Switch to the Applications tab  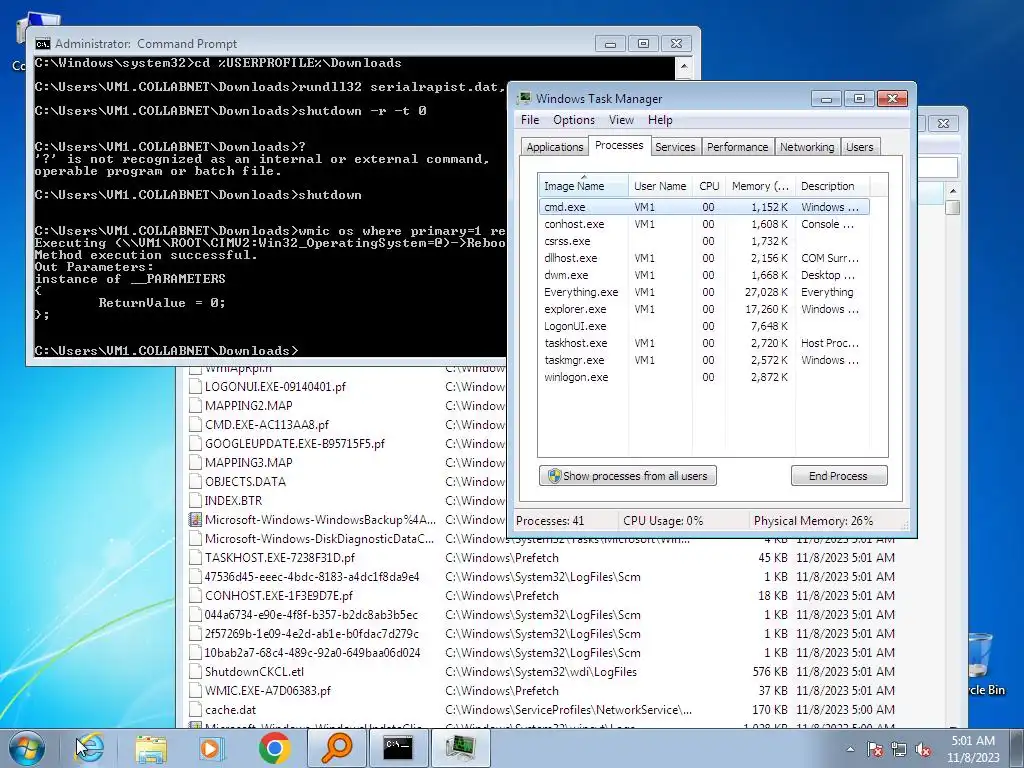coord(554,147)
